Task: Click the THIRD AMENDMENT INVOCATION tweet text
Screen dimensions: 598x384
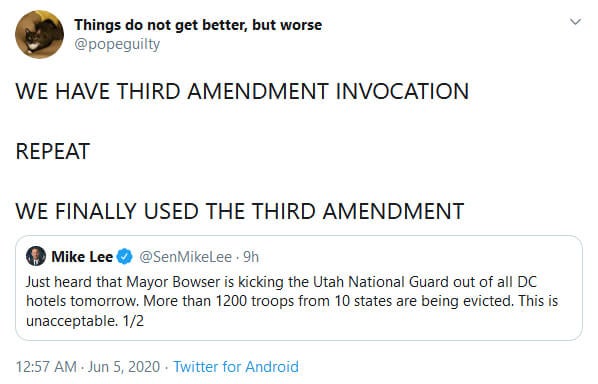Action: coord(242,92)
